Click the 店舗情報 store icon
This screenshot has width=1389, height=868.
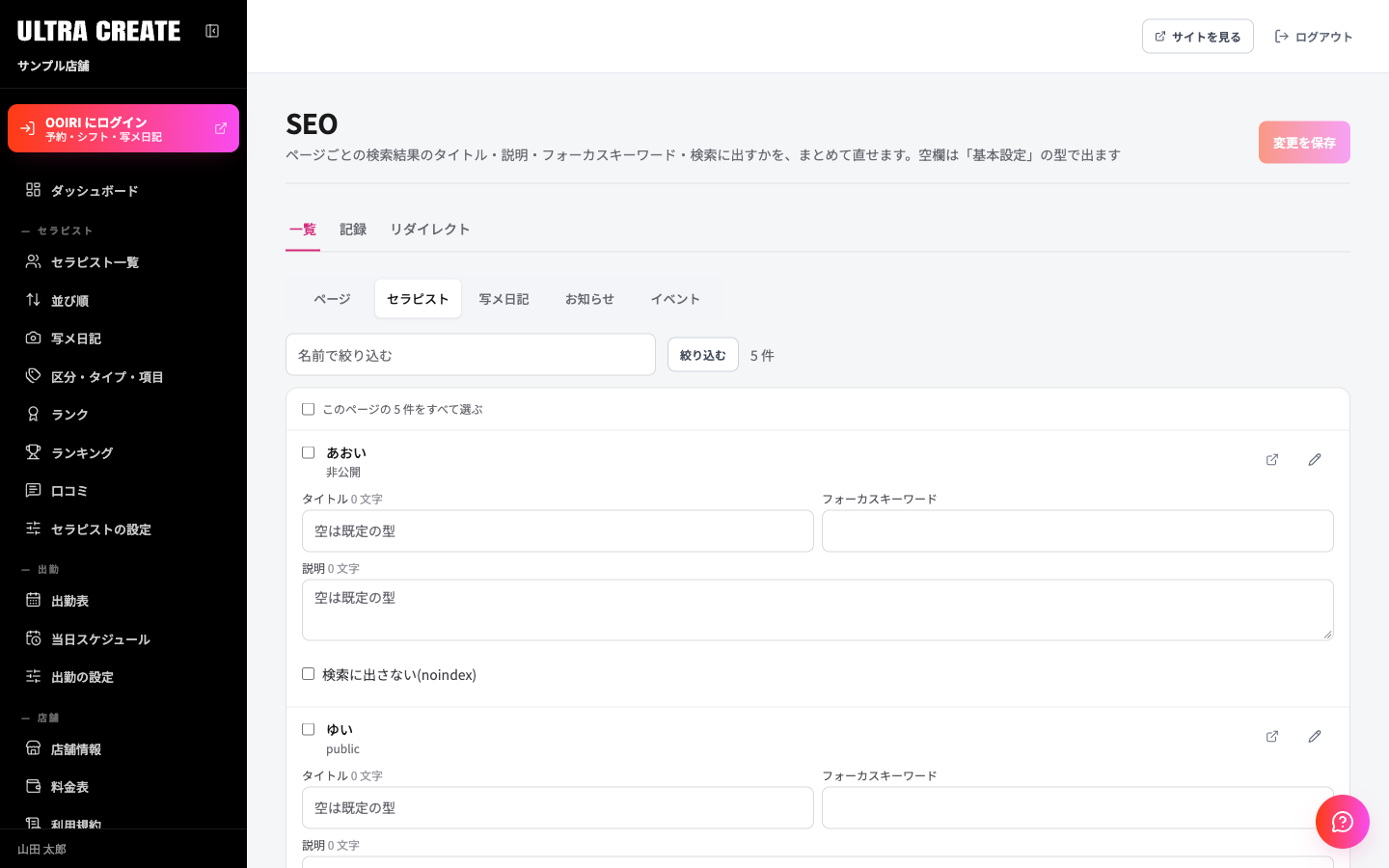[x=33, y=748]
